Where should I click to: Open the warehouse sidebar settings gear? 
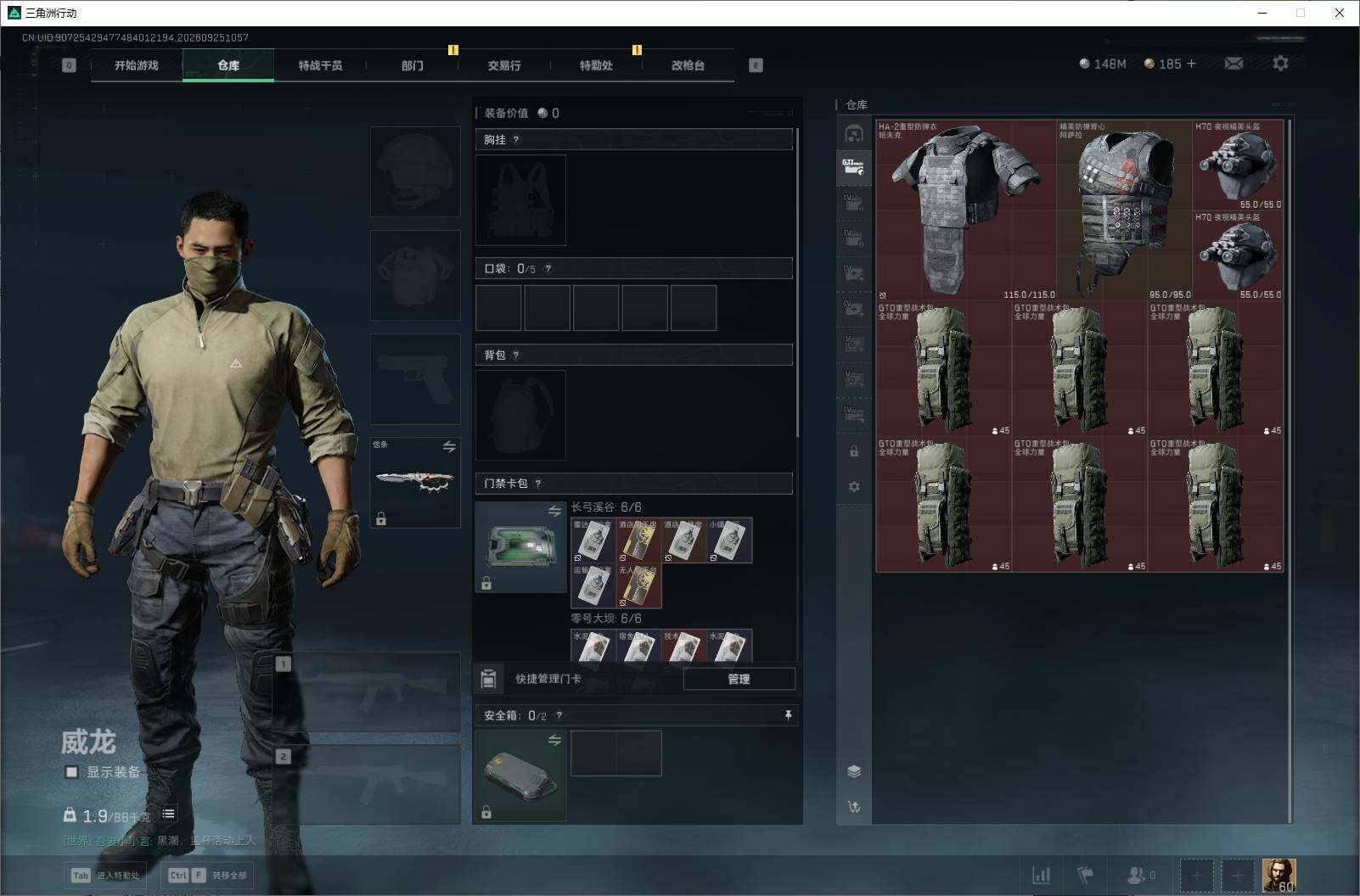854,487
